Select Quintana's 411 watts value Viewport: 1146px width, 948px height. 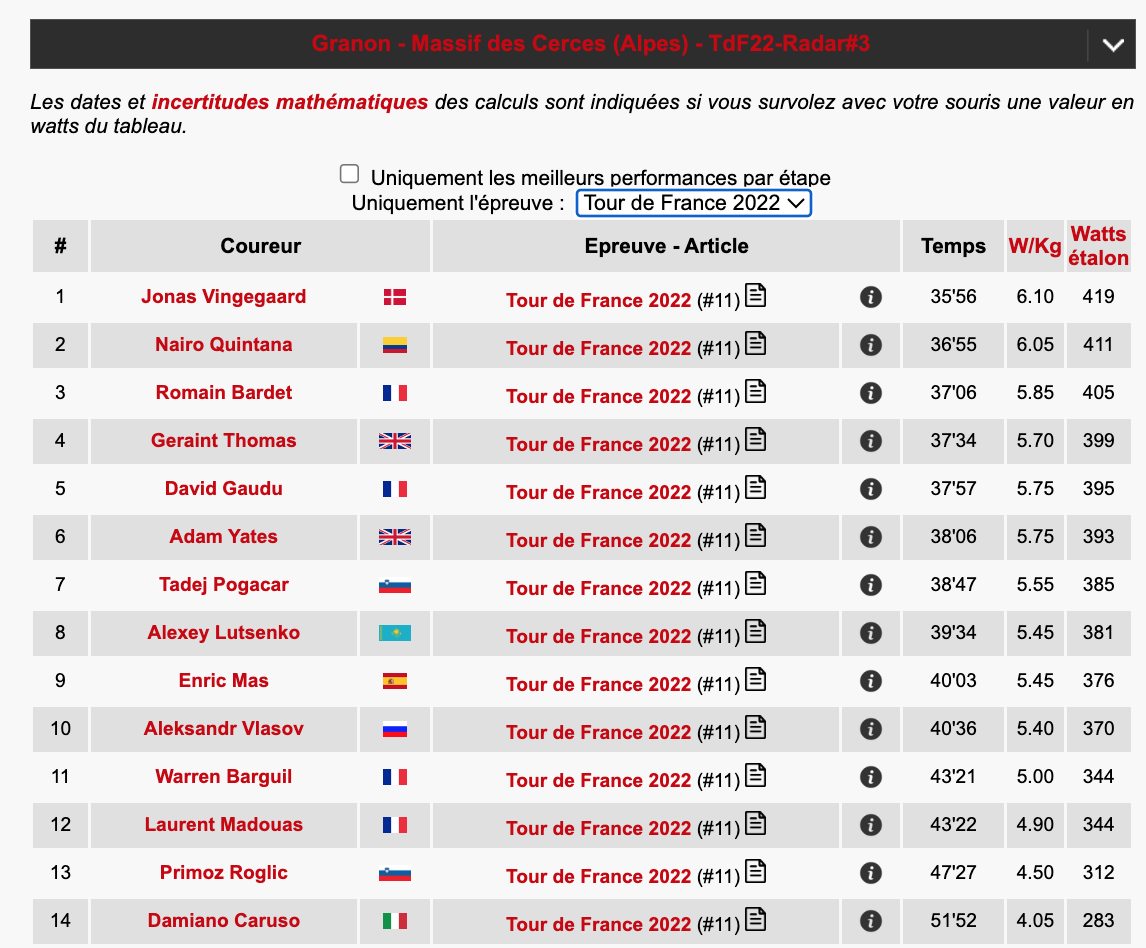[1098, 344]
